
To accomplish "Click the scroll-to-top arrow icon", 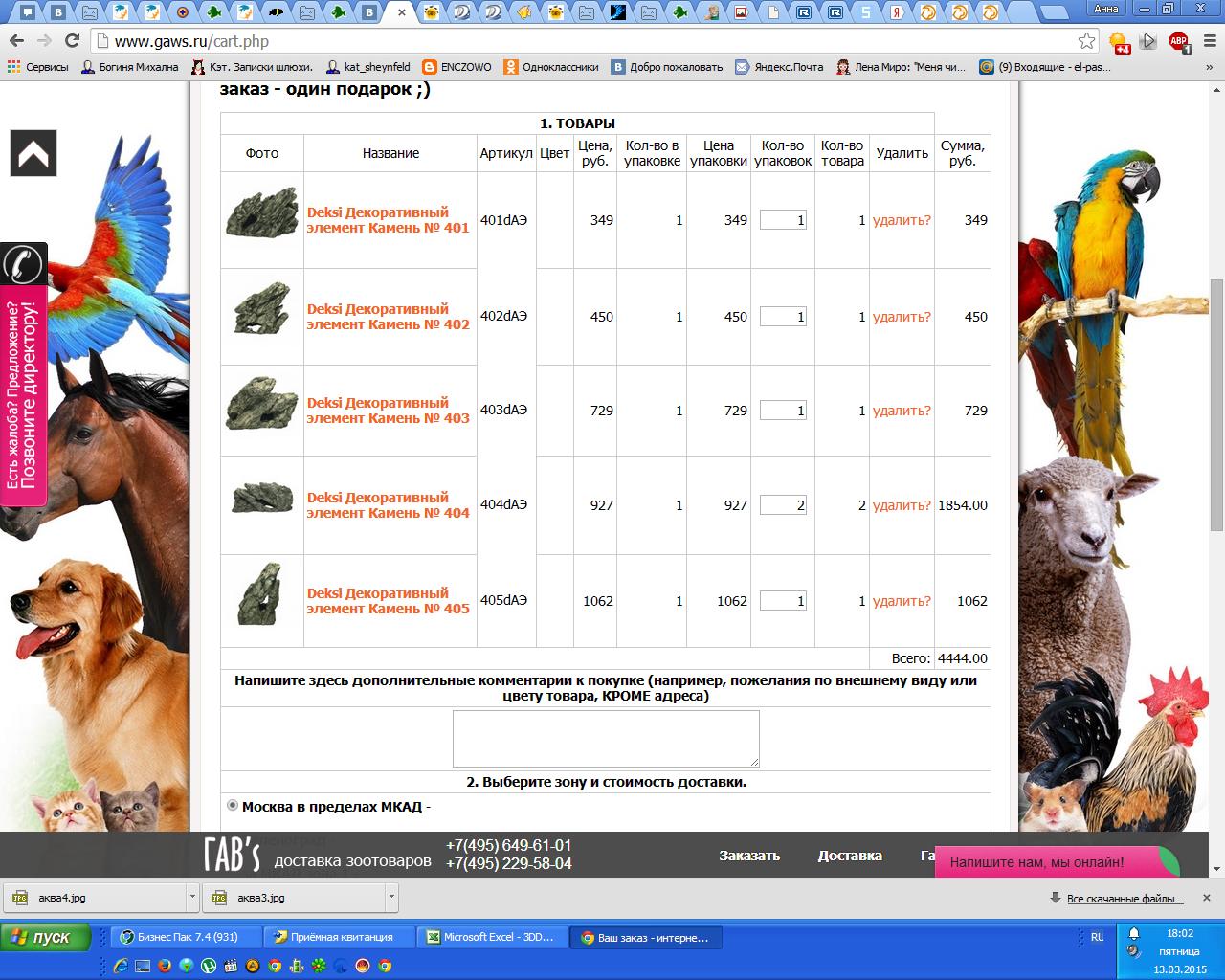I will 33,153.
